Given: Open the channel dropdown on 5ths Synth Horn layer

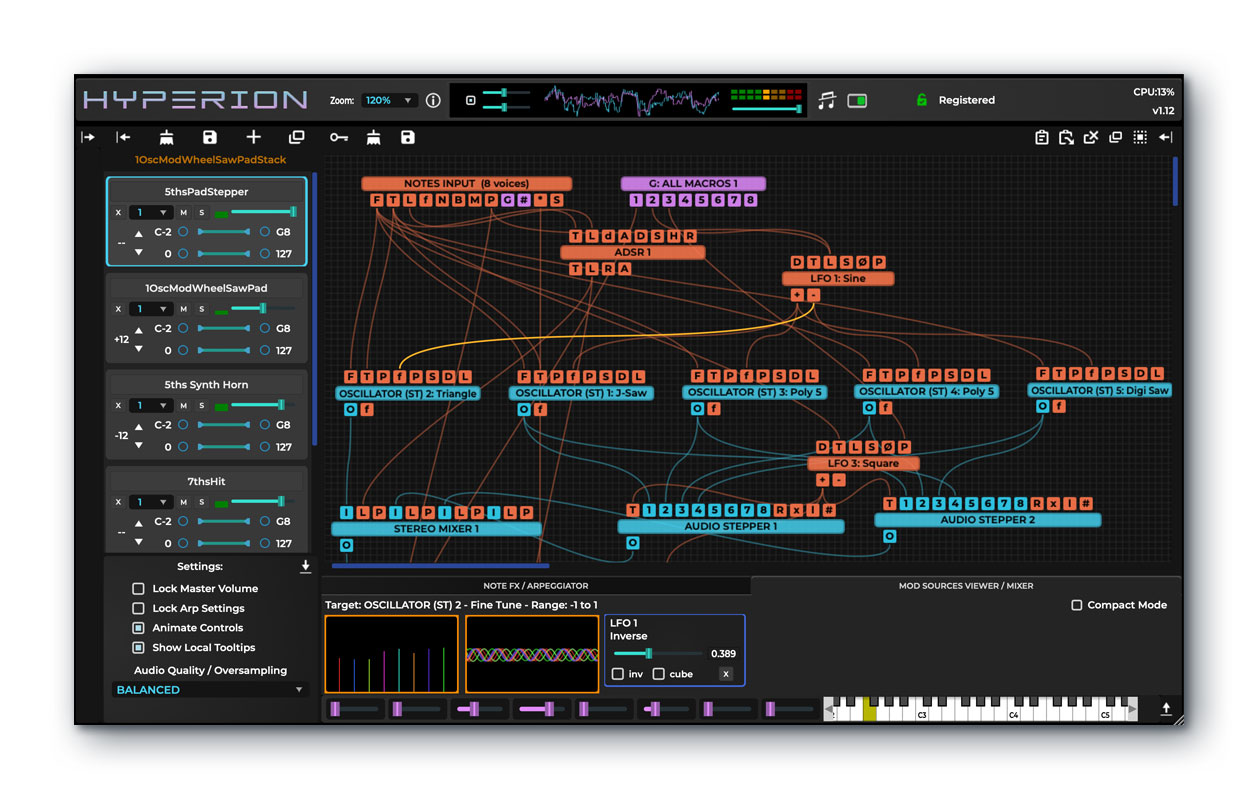Looking at the screenshot, I should point(151,405).
